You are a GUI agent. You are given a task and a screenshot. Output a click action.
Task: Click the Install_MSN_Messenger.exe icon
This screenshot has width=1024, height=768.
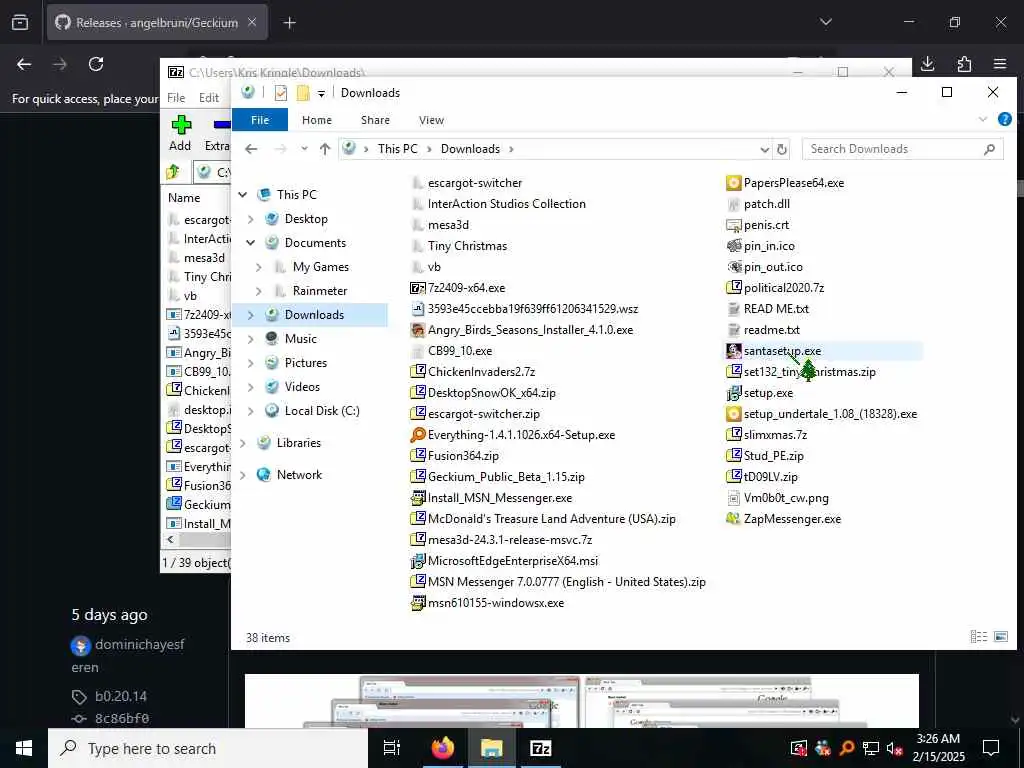tap(418, 498)
